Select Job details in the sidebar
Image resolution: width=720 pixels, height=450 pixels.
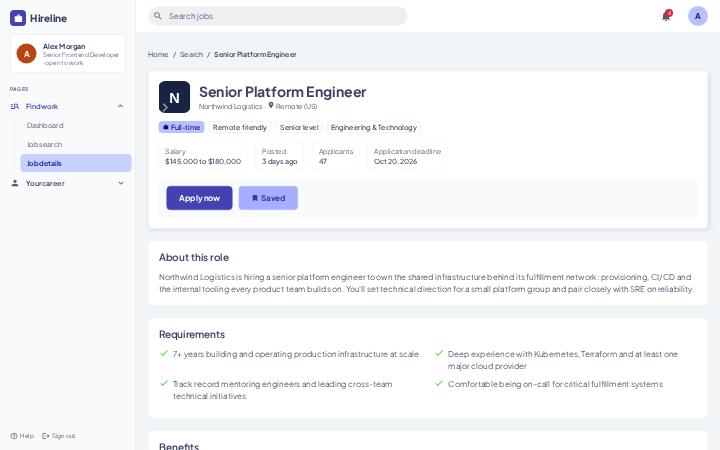(76, 163)
